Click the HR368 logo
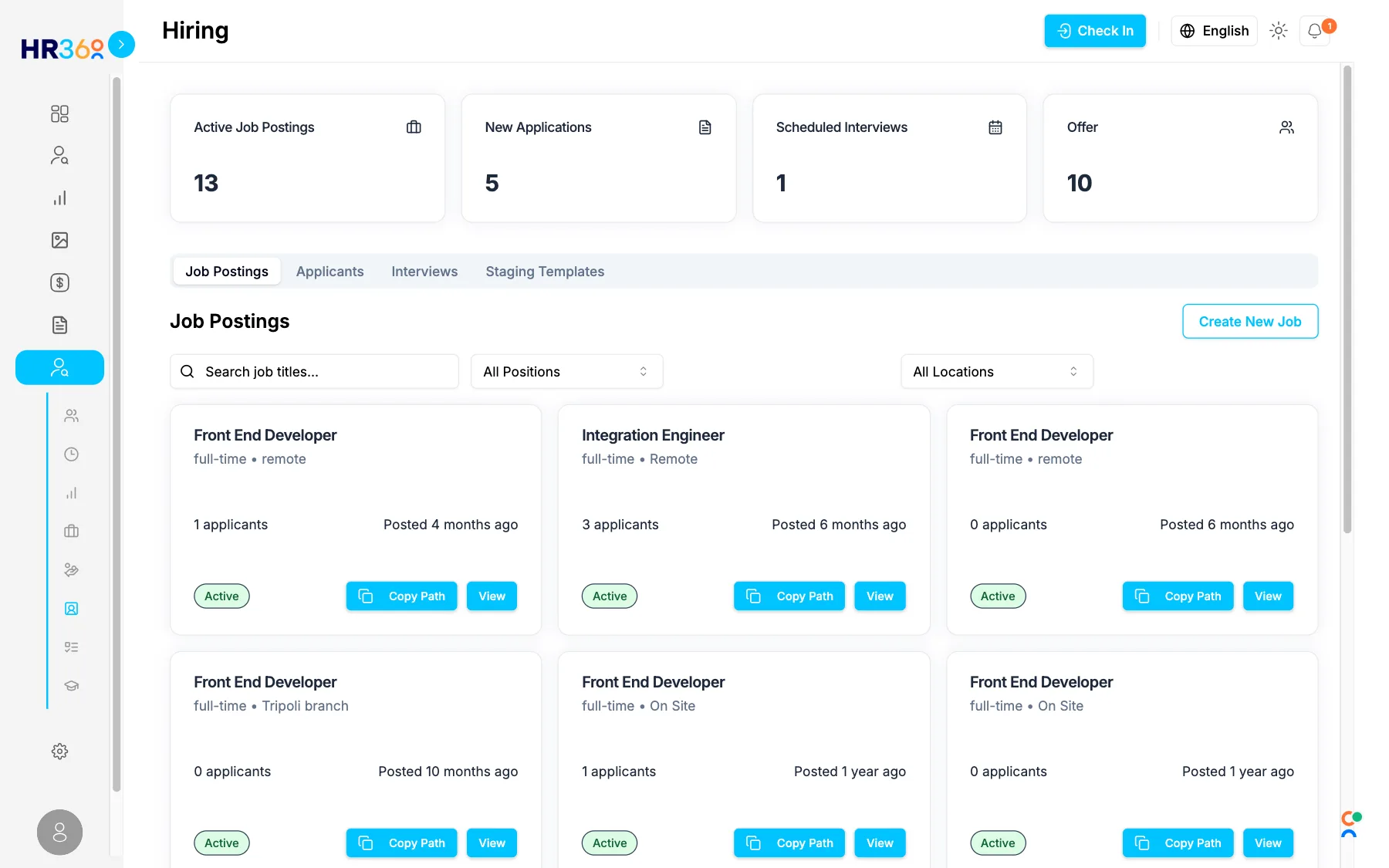 [62, 49]
